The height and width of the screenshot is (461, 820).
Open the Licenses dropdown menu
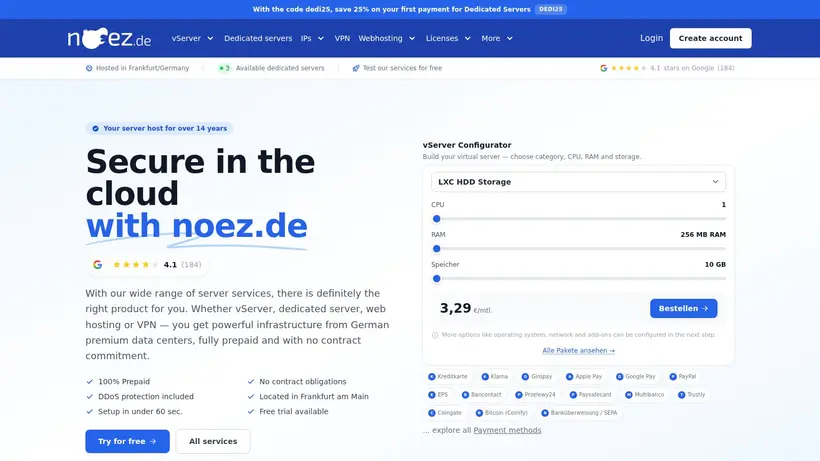448,38
